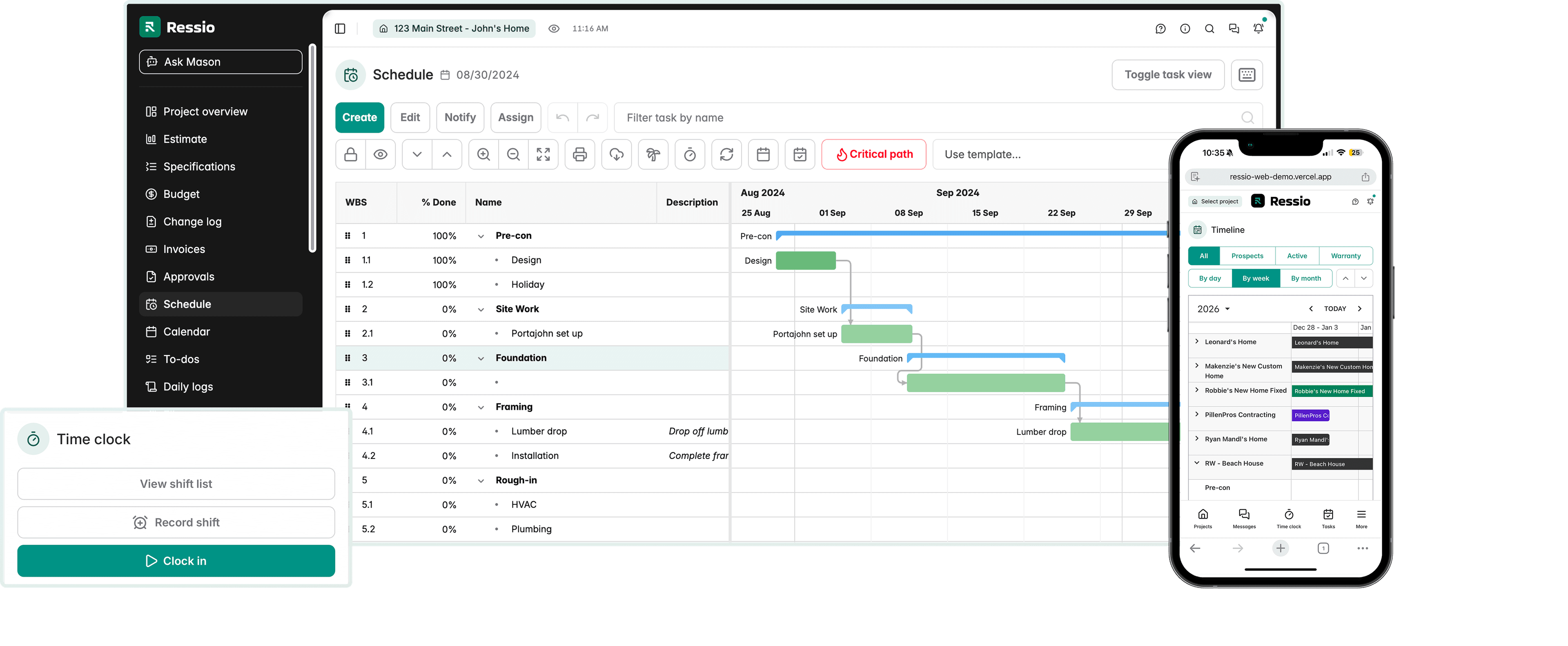Click the Notify button

(x=459, y=118)
